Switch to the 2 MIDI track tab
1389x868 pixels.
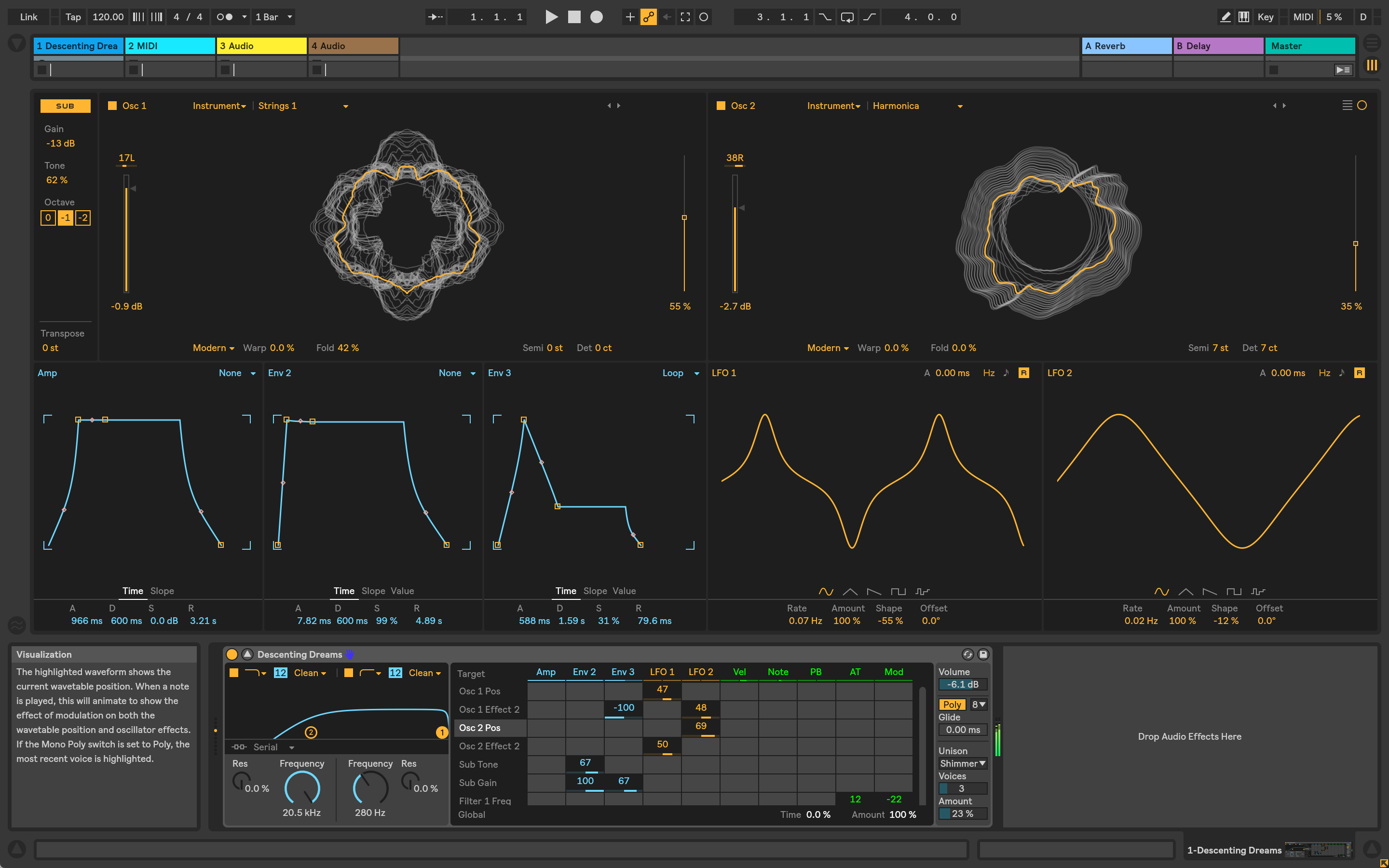click(170, 45)
